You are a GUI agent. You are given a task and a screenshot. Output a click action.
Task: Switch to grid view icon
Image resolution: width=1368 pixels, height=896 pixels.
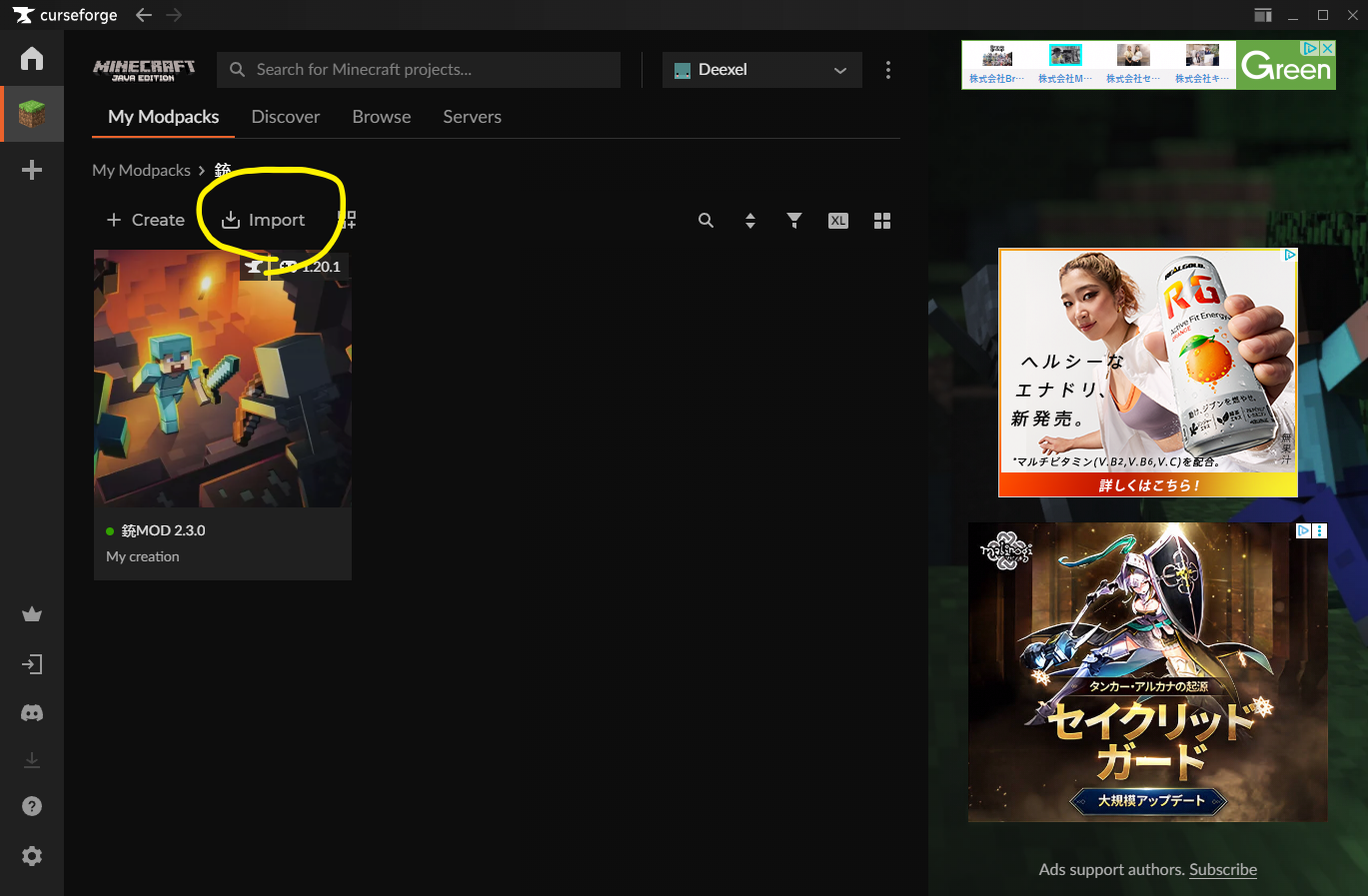tap(882, 221)
